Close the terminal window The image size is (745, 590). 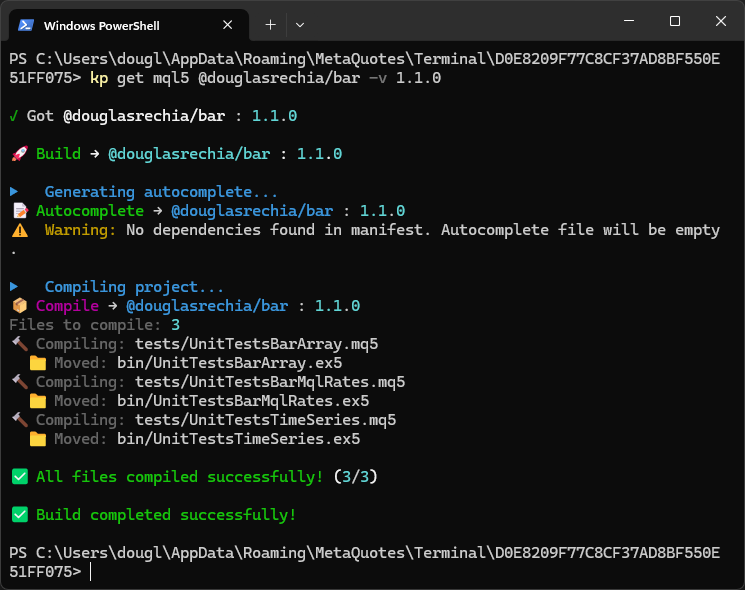click(x=721, y=22)
